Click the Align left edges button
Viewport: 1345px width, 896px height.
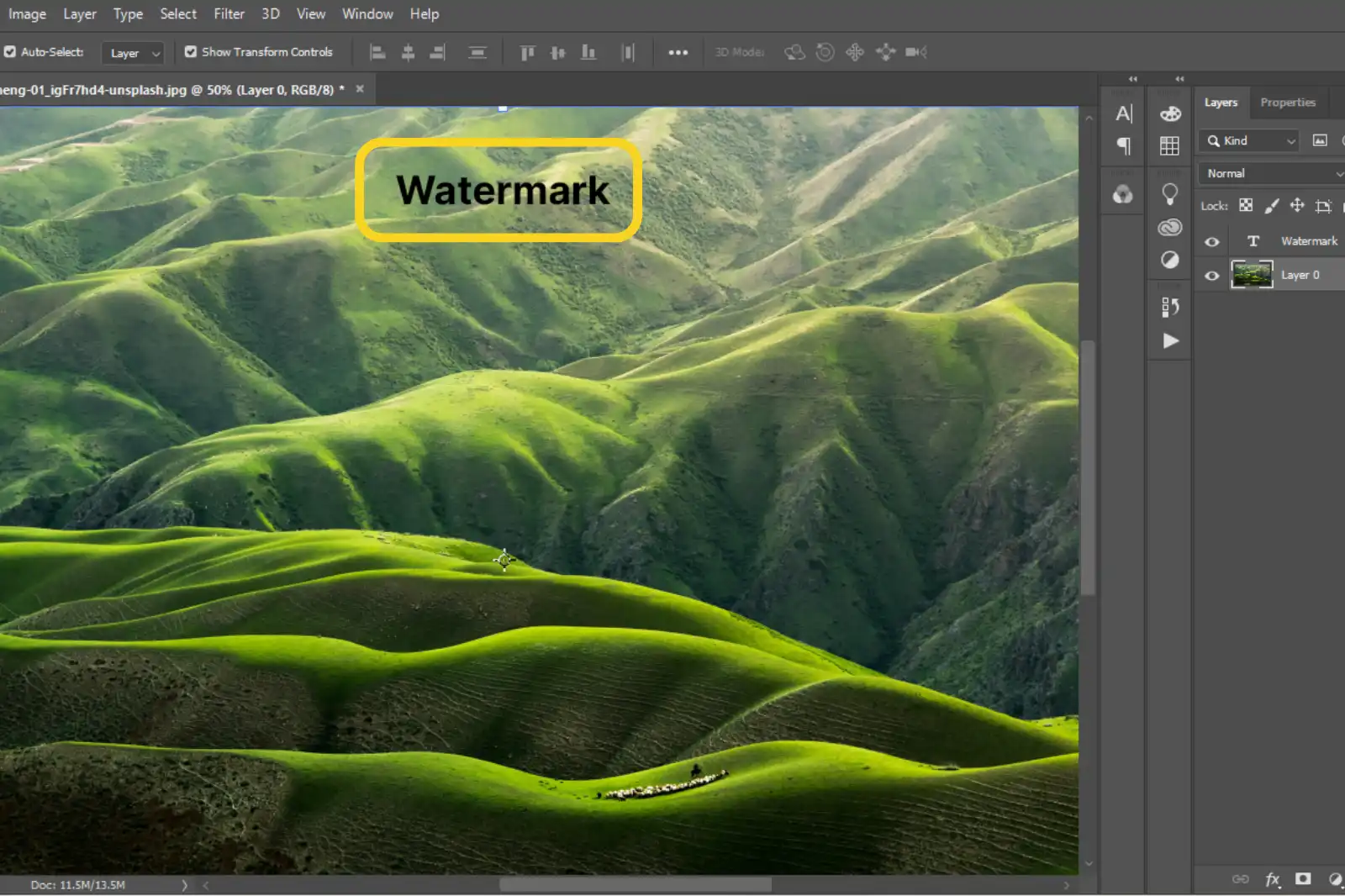377,51
